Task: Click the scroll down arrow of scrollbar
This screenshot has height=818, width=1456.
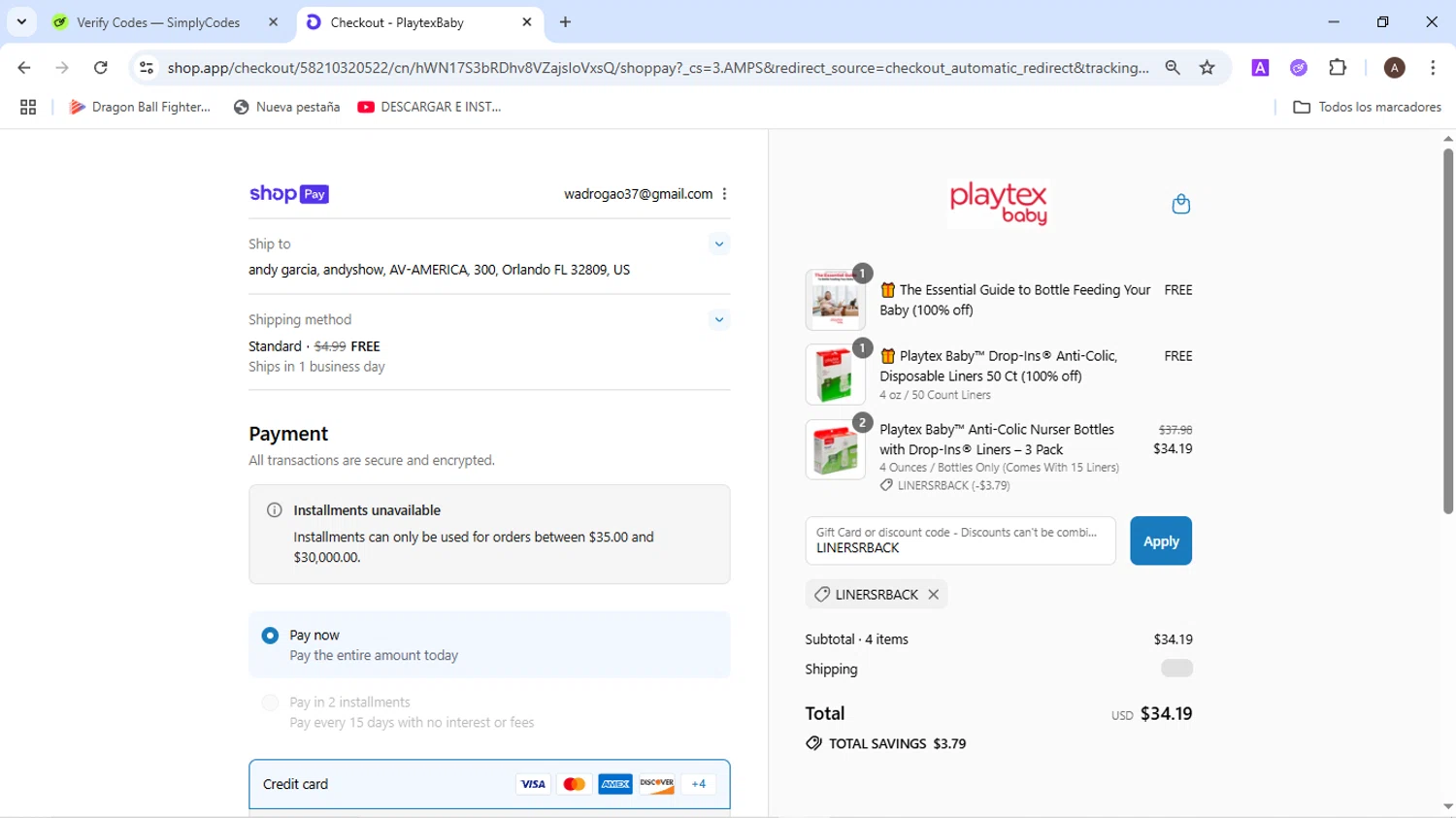Action: point(1447,807)
